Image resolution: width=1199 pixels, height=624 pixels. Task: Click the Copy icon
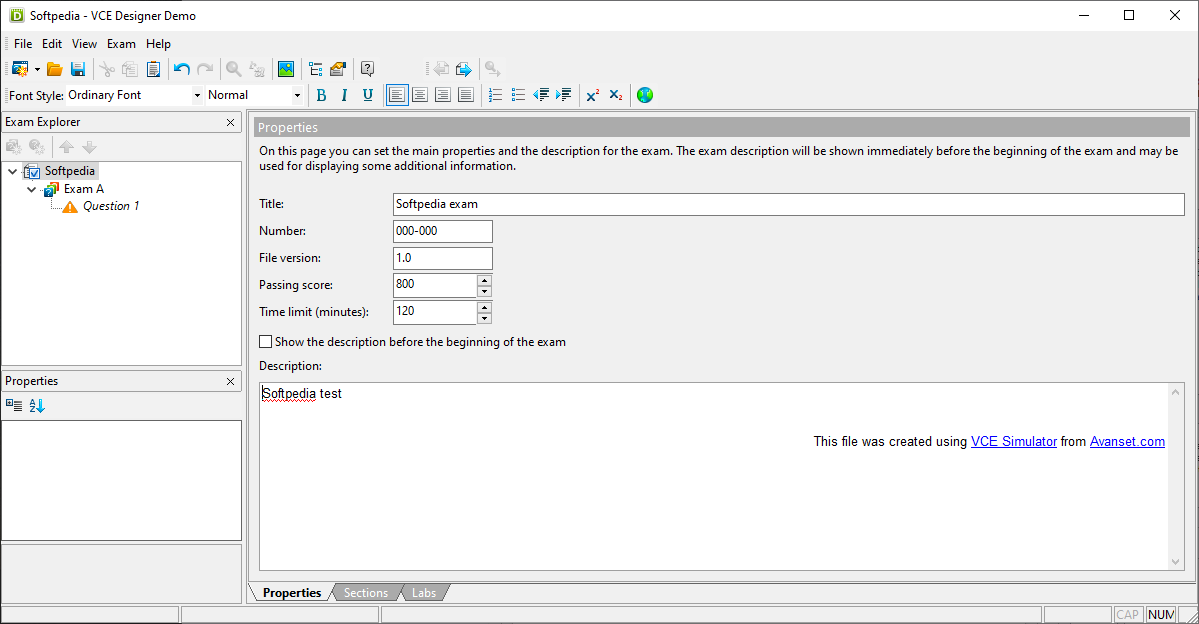[130, 70]
